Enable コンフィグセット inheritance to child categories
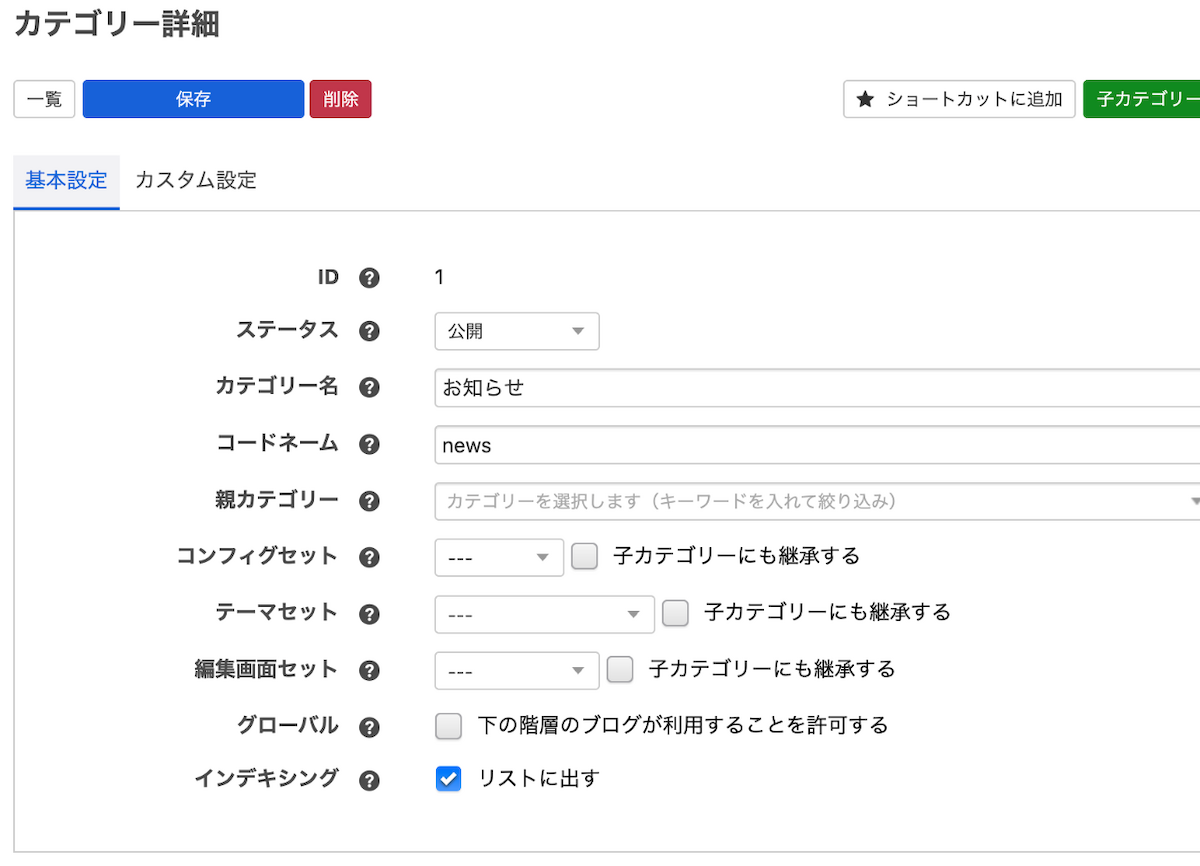The height and width of the screenshot is (866, 1200). (x=585, y=556)
